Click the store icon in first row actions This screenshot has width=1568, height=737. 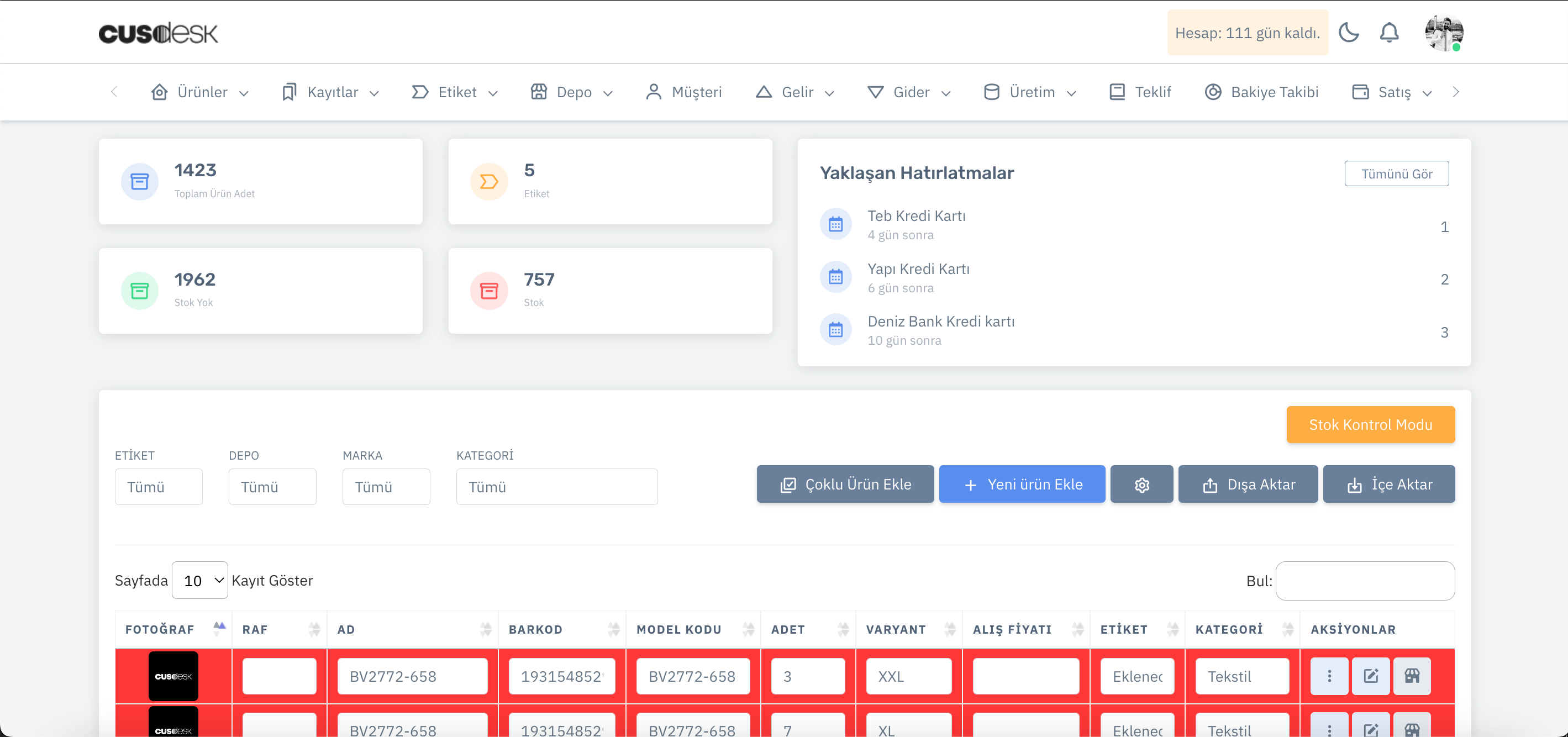tap(1412, 676)
